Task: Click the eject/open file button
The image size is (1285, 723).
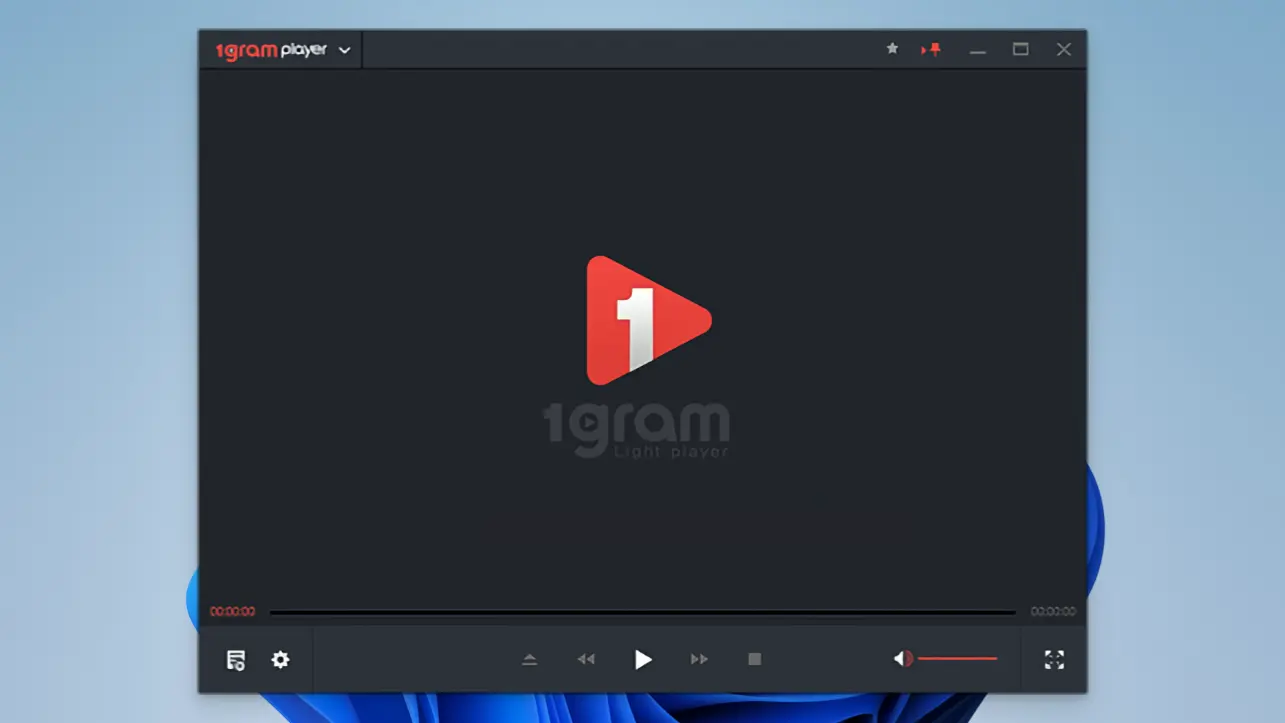Action: 530,660
